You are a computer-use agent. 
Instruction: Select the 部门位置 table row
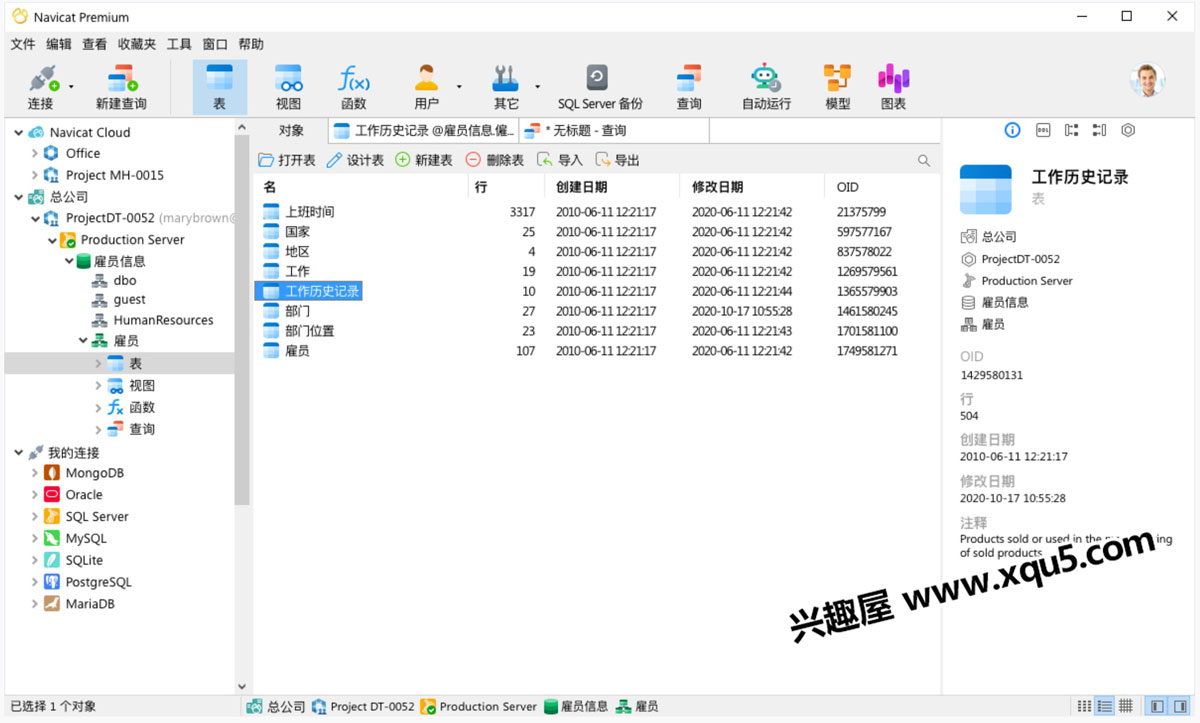pos(597,331)
